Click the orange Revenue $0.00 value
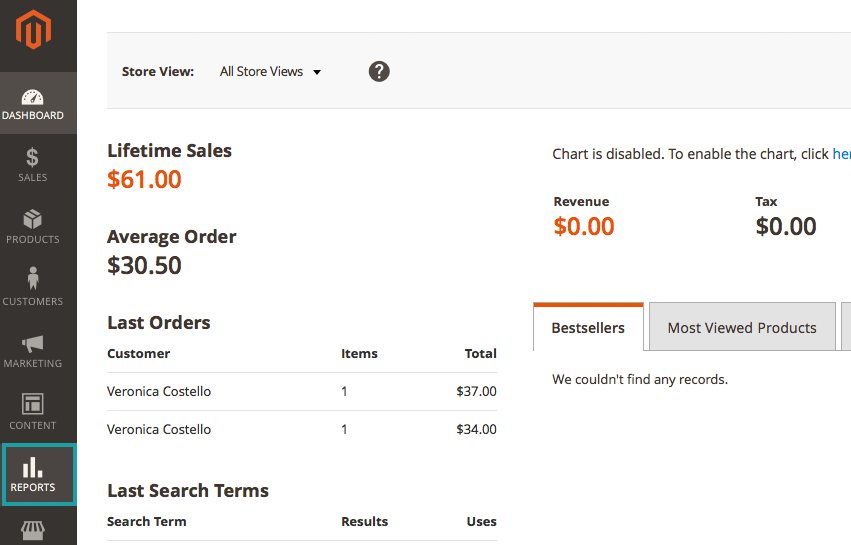The width and height of the screenshot is (851, 545). pyautogui.click(x=584, y=227)
